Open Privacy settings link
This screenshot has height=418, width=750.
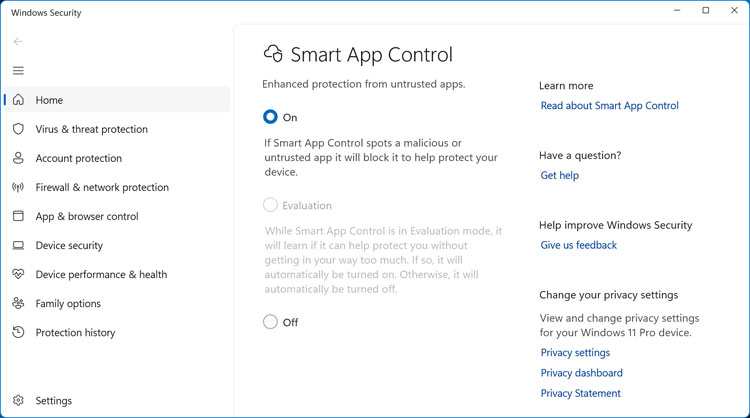point(575,352)
